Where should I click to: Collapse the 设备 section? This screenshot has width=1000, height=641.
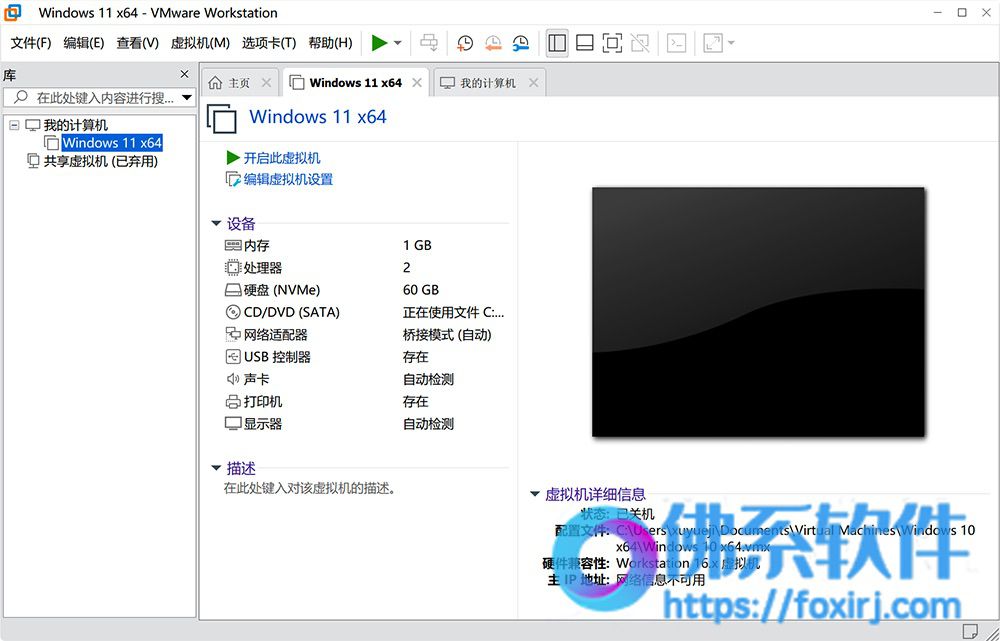pos(216,223)
